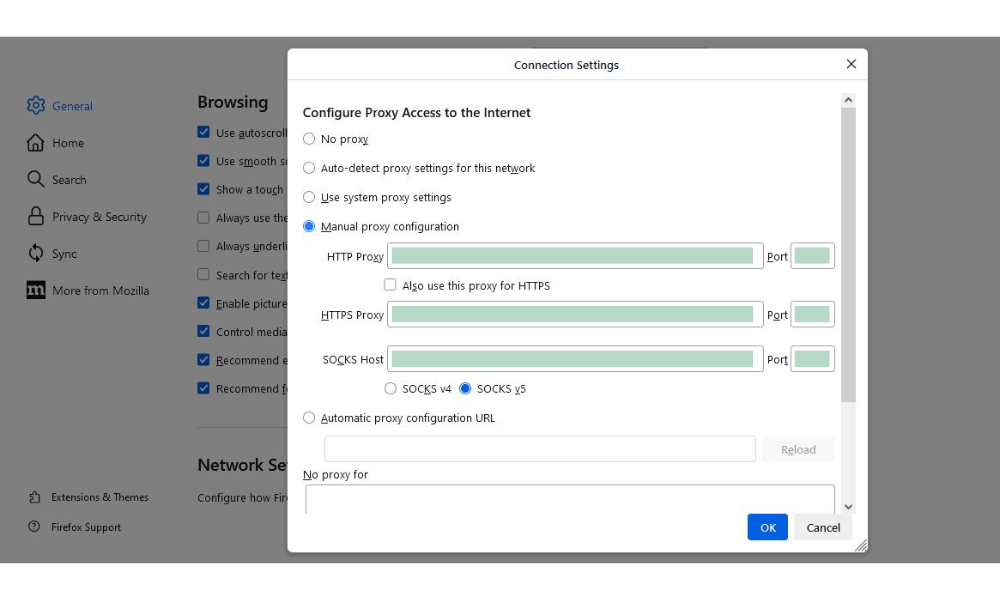Open the Privacy & Security lock icon
Viewport: 1000px width, 600px height.
tap(36, 216)
